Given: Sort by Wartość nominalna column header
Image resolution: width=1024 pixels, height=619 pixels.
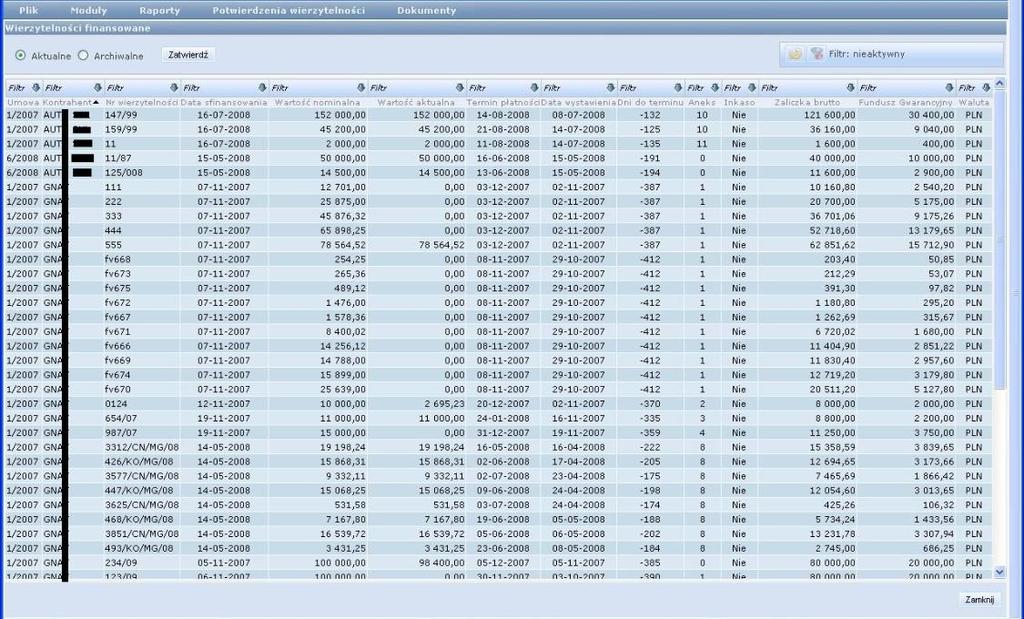Looking at the screenshot, I should (317, 103).
